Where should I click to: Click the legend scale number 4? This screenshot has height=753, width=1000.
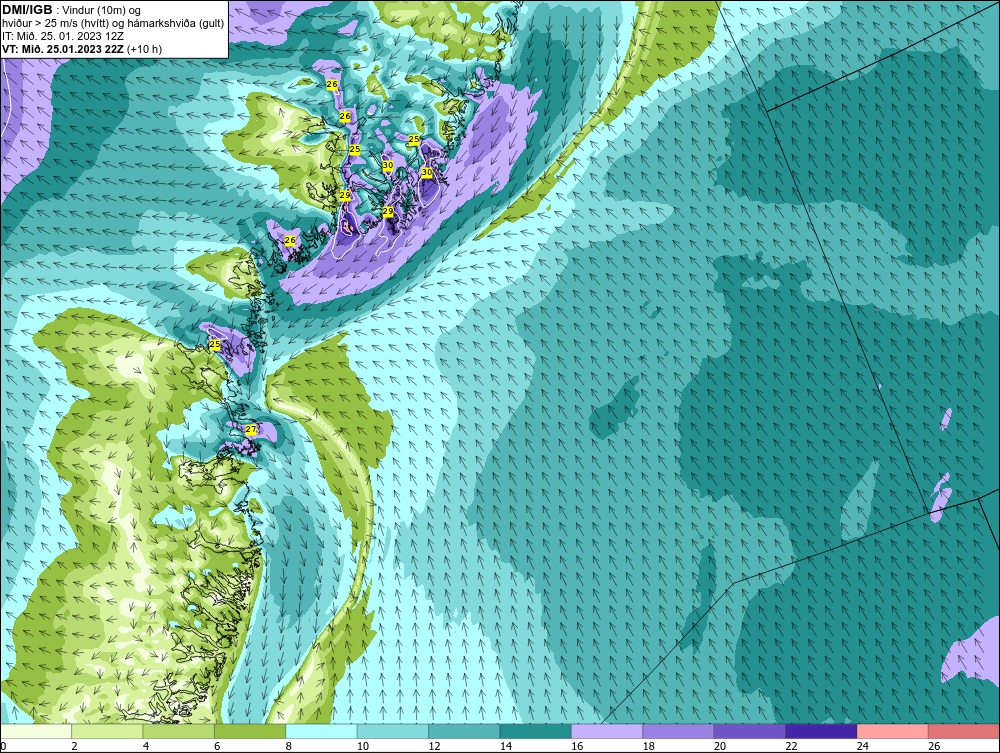[x=146, y=746]
